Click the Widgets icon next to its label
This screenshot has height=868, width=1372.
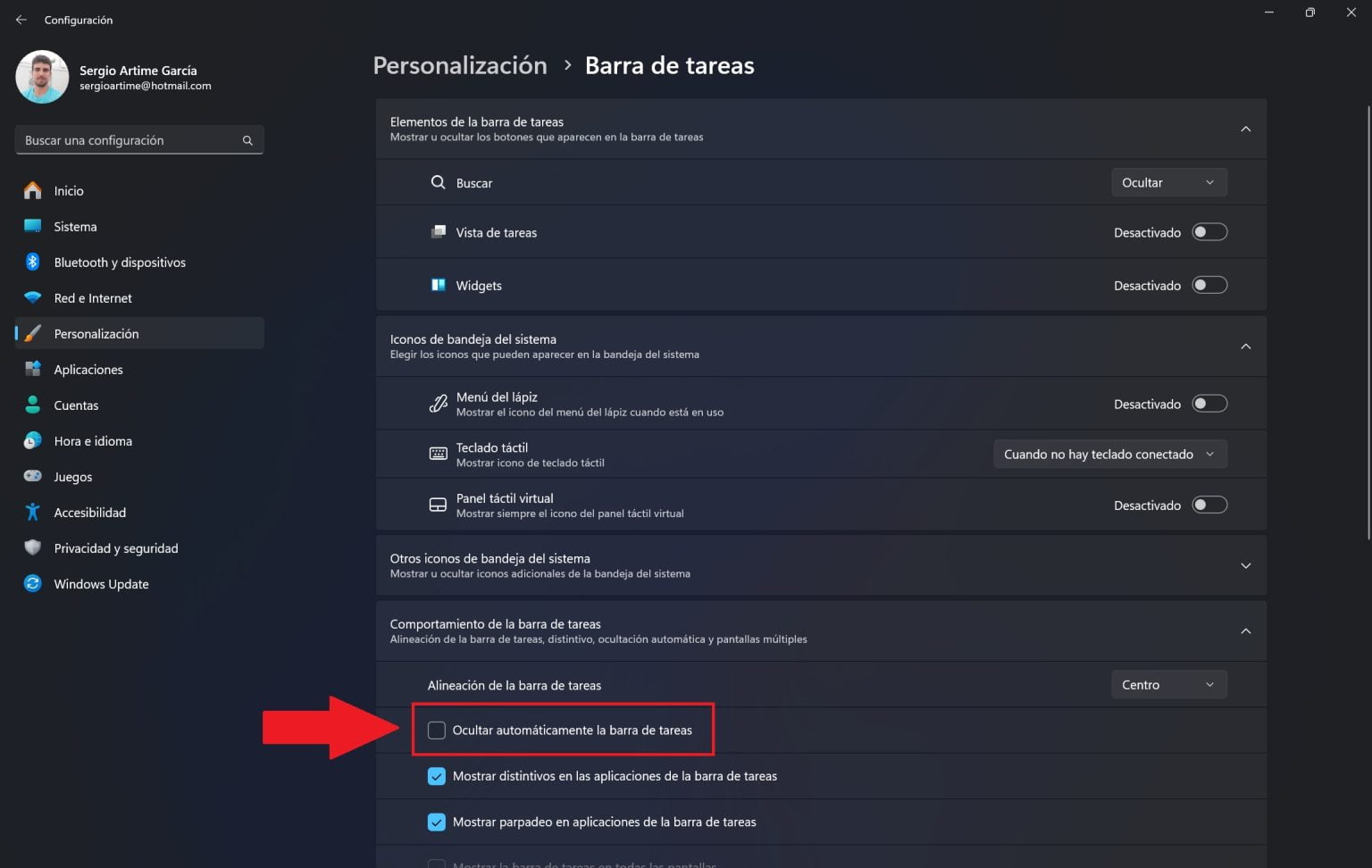click(x=439, y=285)
